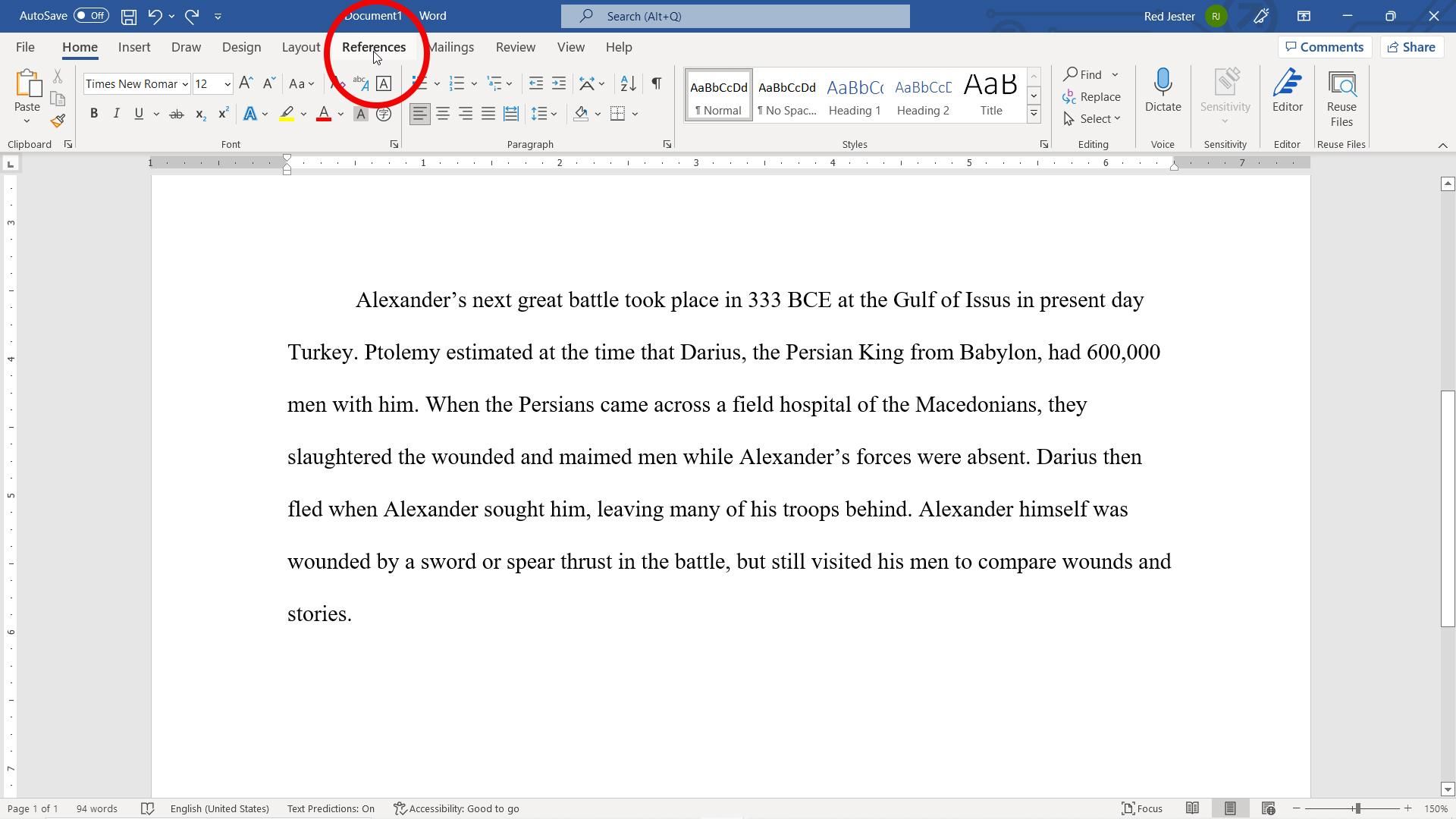Open the font size dropdown

pos(227,83)
